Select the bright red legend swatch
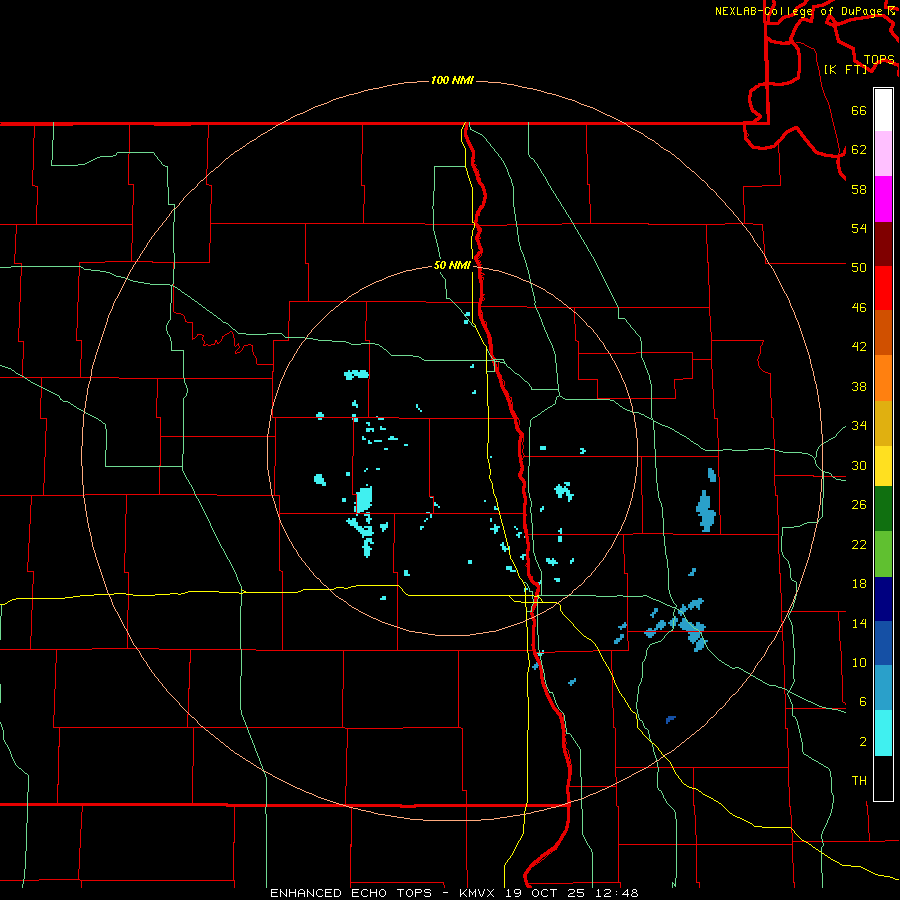Screen dimensions: 900x900 pyautogui.click(x=883, y=288)
